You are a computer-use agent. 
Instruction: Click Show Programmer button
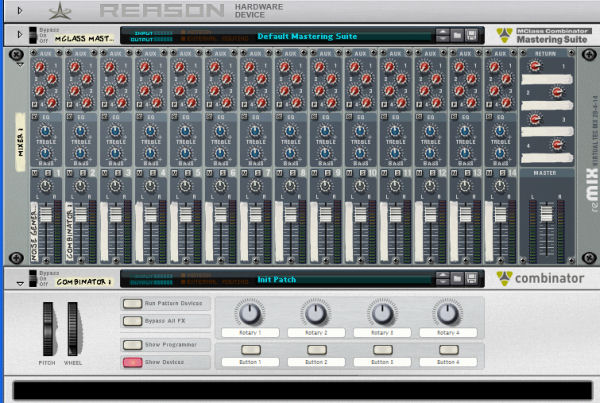[x=132, y=345]
